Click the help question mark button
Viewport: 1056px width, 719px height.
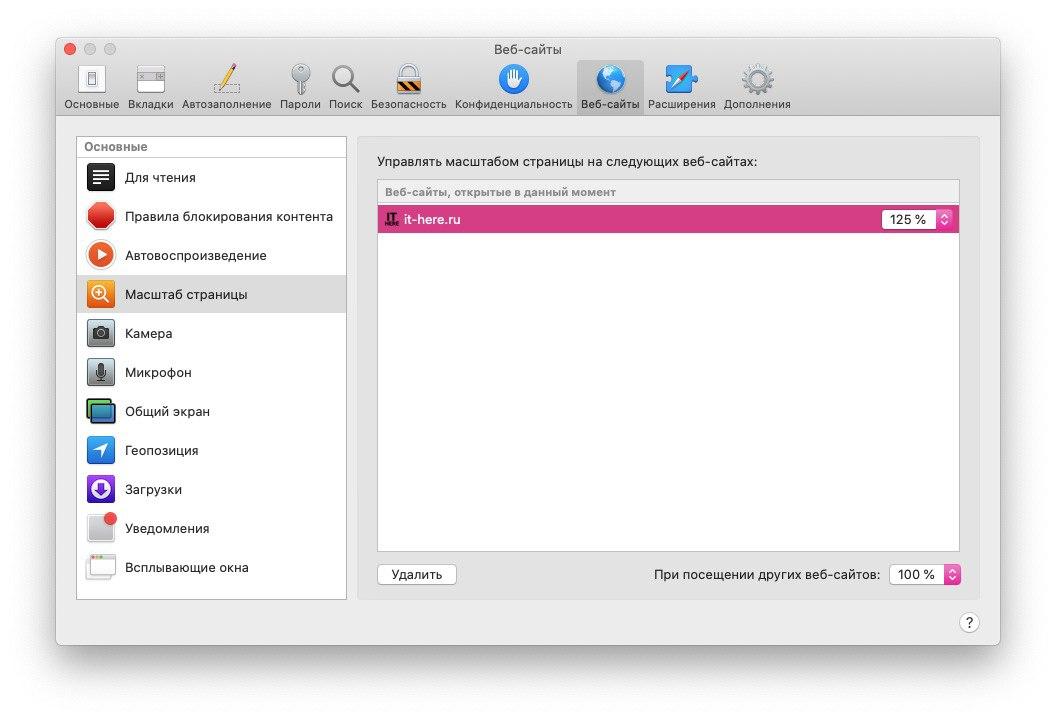click(x=968, y=623)
